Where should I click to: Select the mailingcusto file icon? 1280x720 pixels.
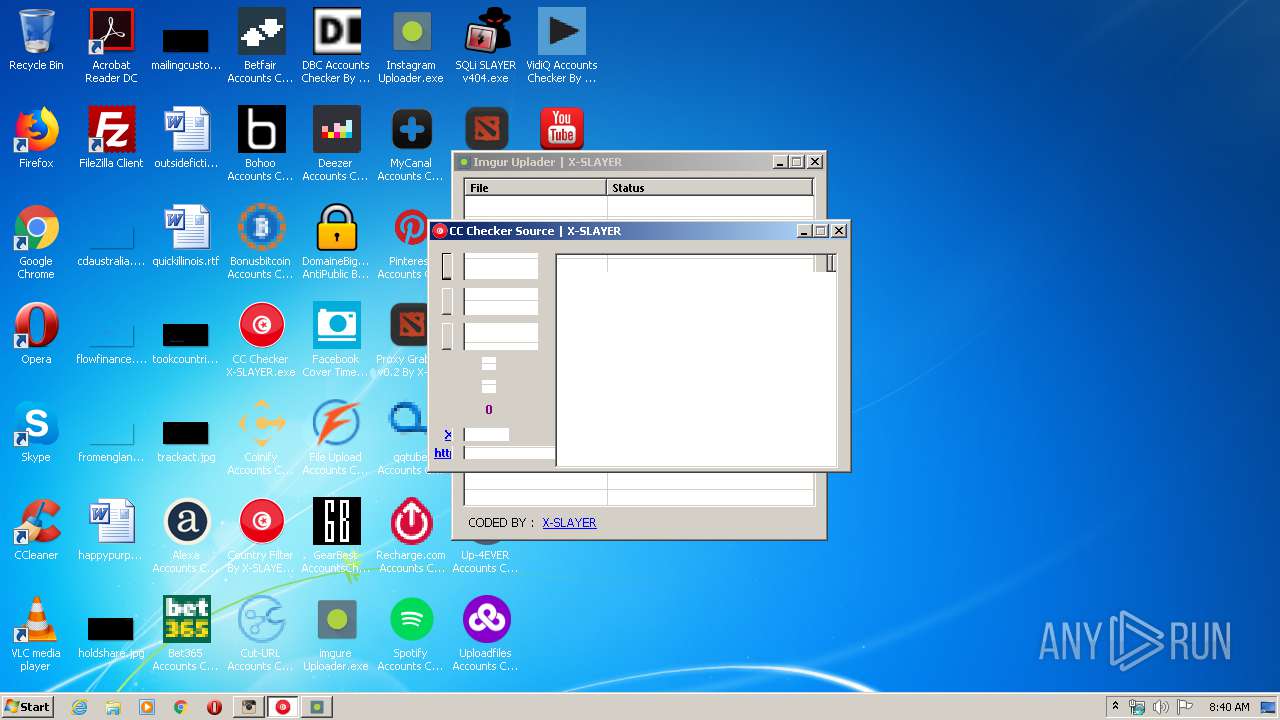click(186, 50)
